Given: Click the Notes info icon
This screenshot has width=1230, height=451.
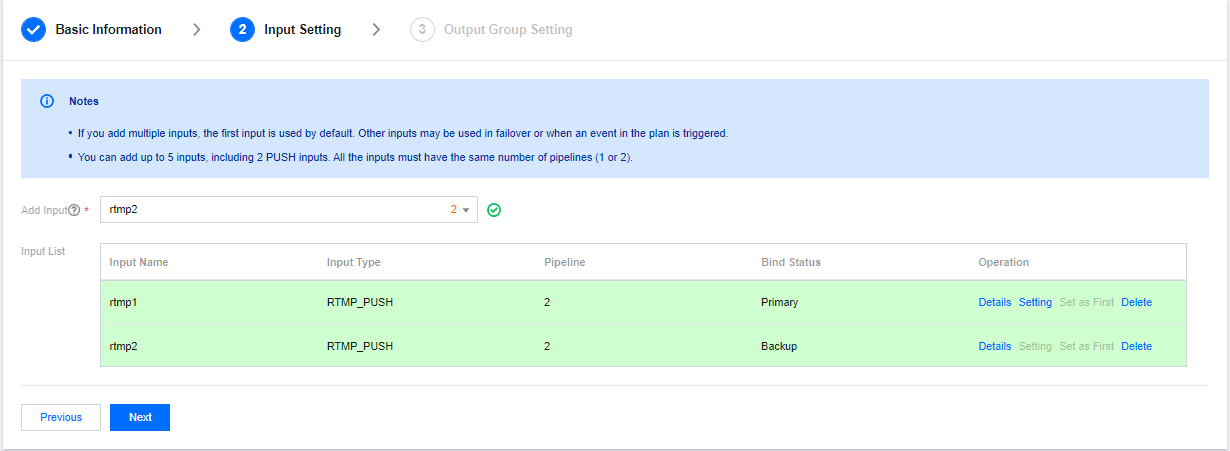Looking at the screenshot, I should pos(47,101).
